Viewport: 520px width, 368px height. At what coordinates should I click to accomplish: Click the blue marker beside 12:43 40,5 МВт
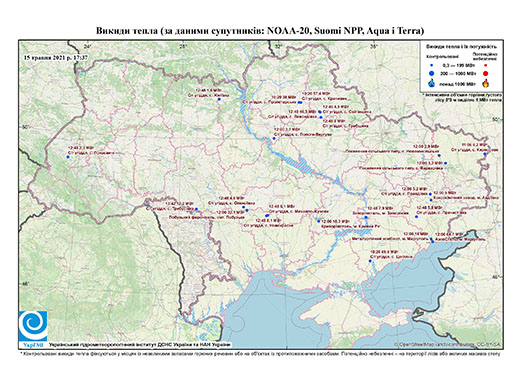coord(320,112)
